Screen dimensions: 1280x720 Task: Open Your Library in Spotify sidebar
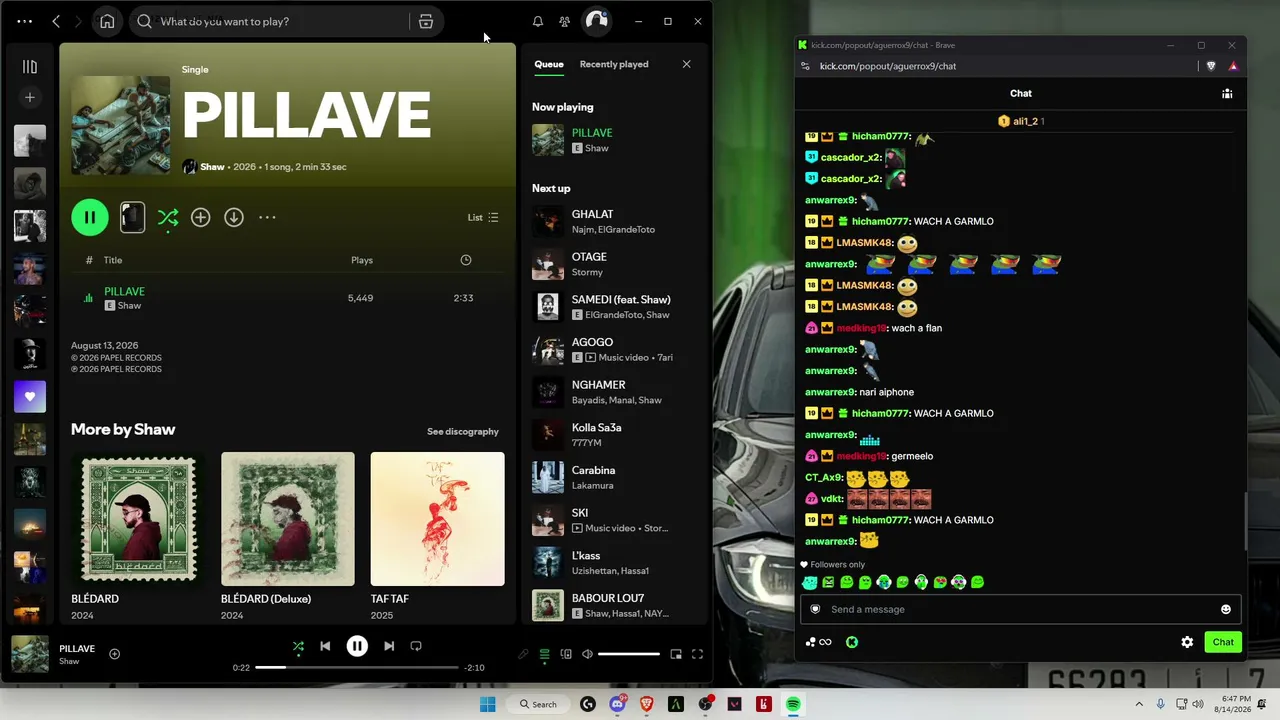coord(30,67)
